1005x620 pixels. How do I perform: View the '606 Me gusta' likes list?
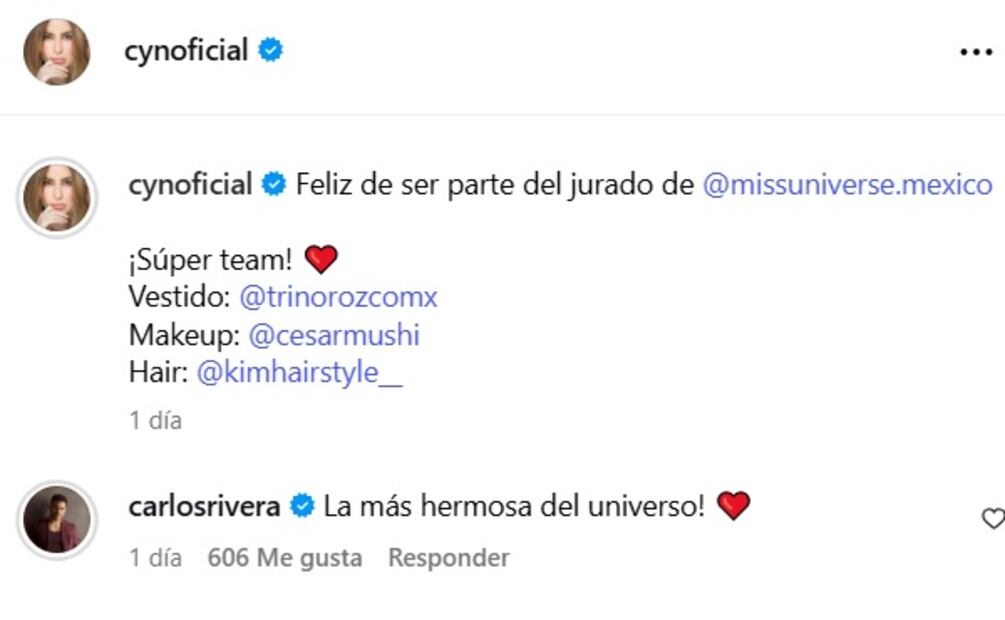tap(284, 557)
